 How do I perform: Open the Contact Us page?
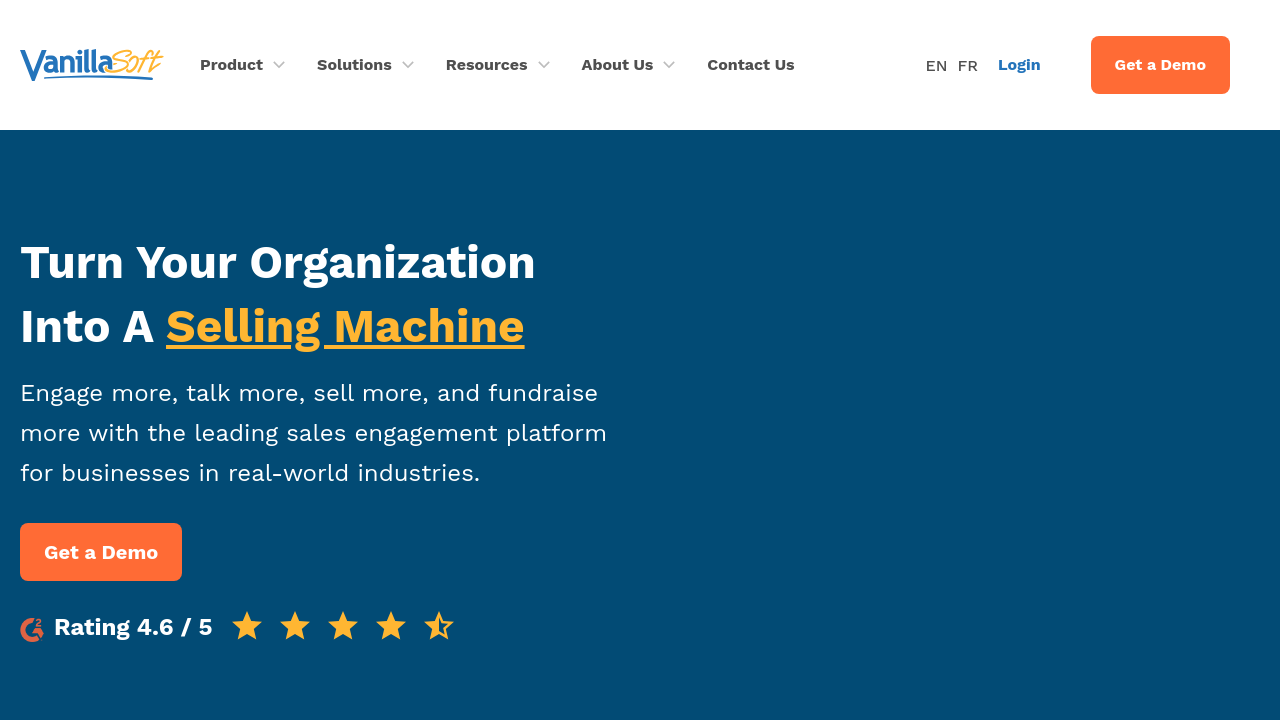click(750, 65)
